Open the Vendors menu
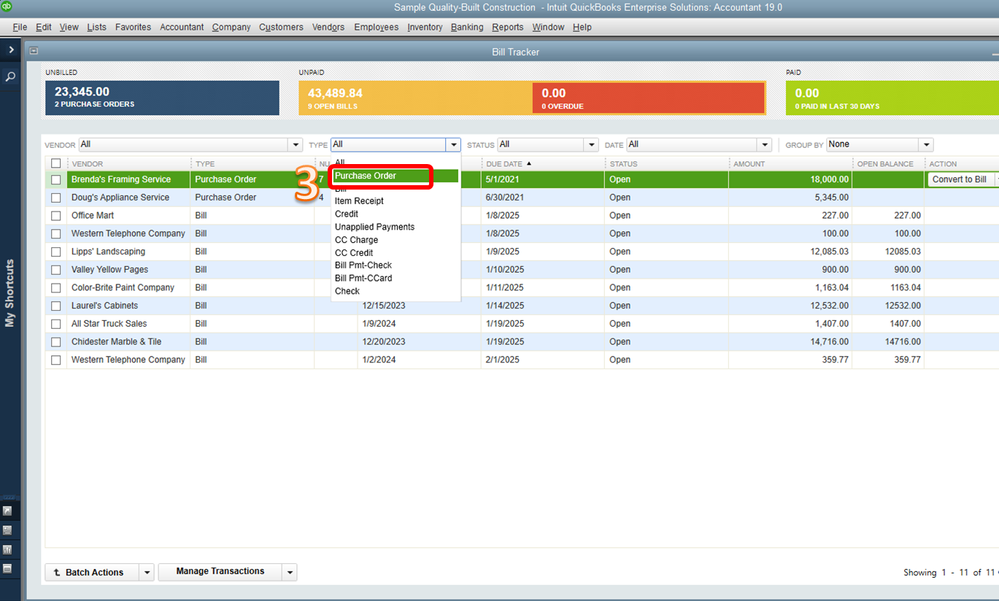The width and height of the screenshot is (999, 601). click(x=328, y=27)
